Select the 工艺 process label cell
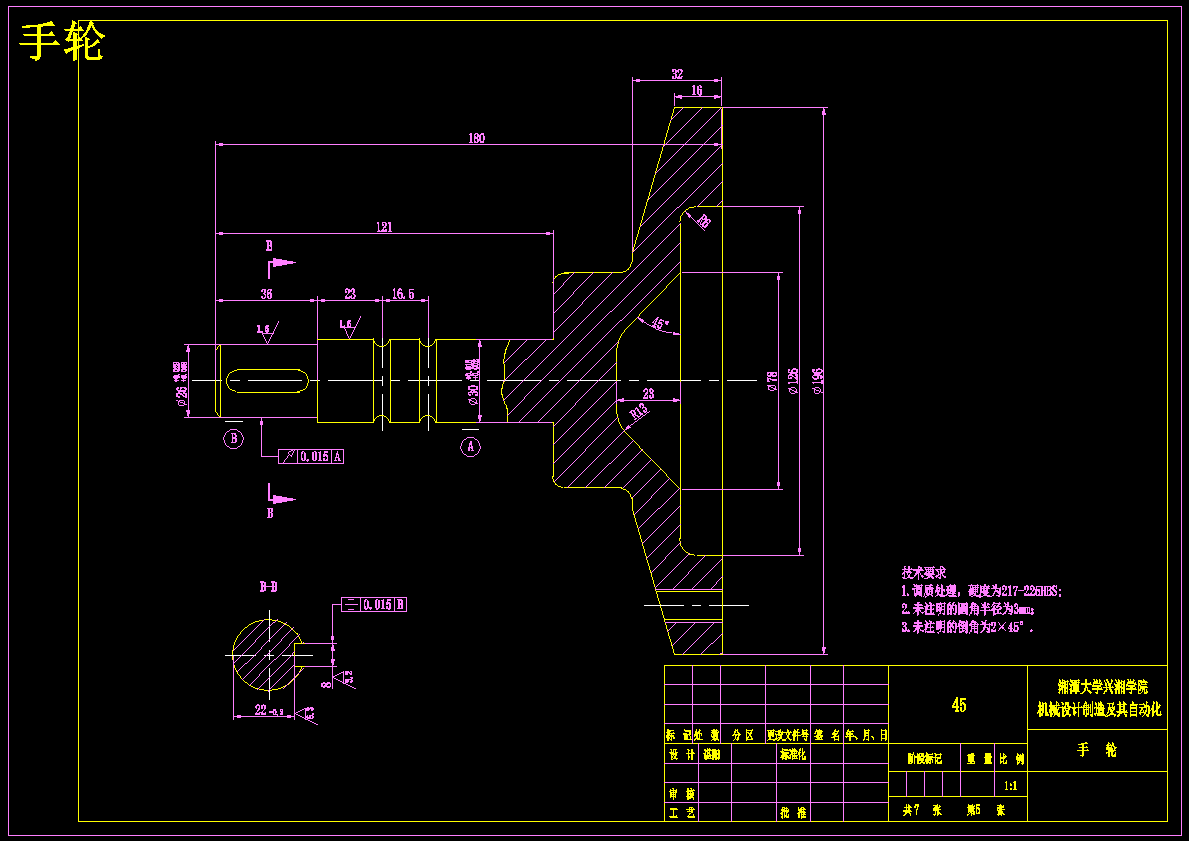The image size is (1189, 841). coord(682,812)
